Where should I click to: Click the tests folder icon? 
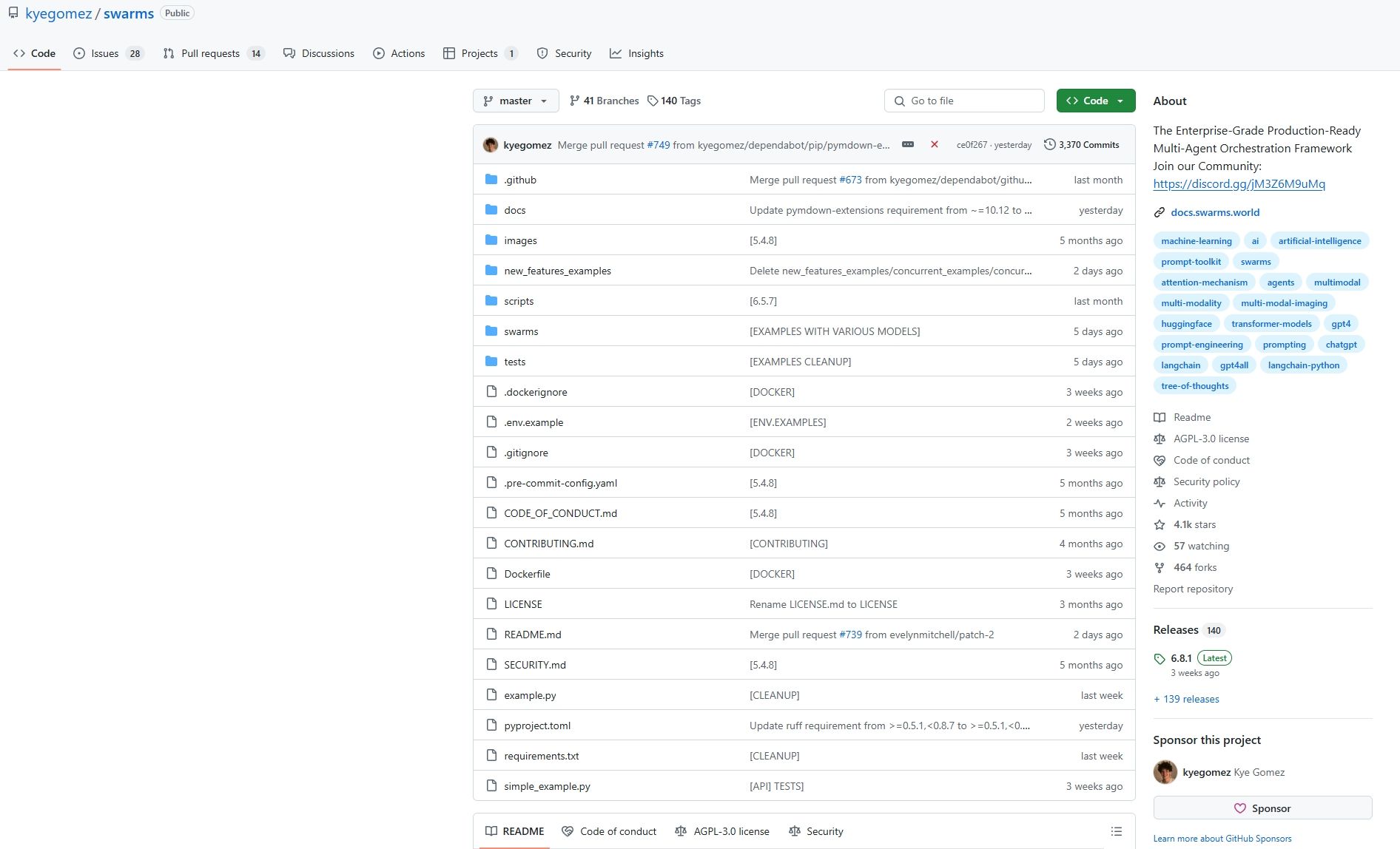[491, 362]
